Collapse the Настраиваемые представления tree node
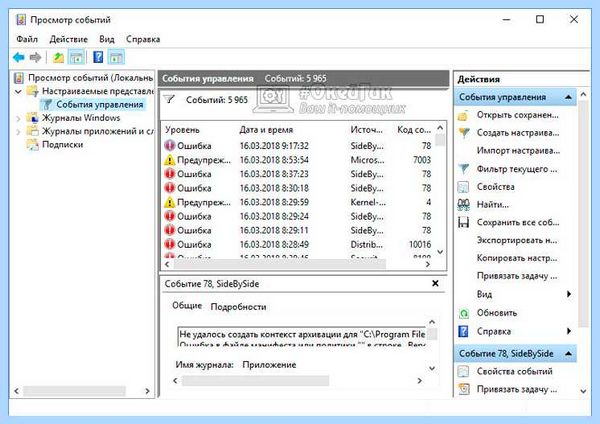 click(18, 91)
